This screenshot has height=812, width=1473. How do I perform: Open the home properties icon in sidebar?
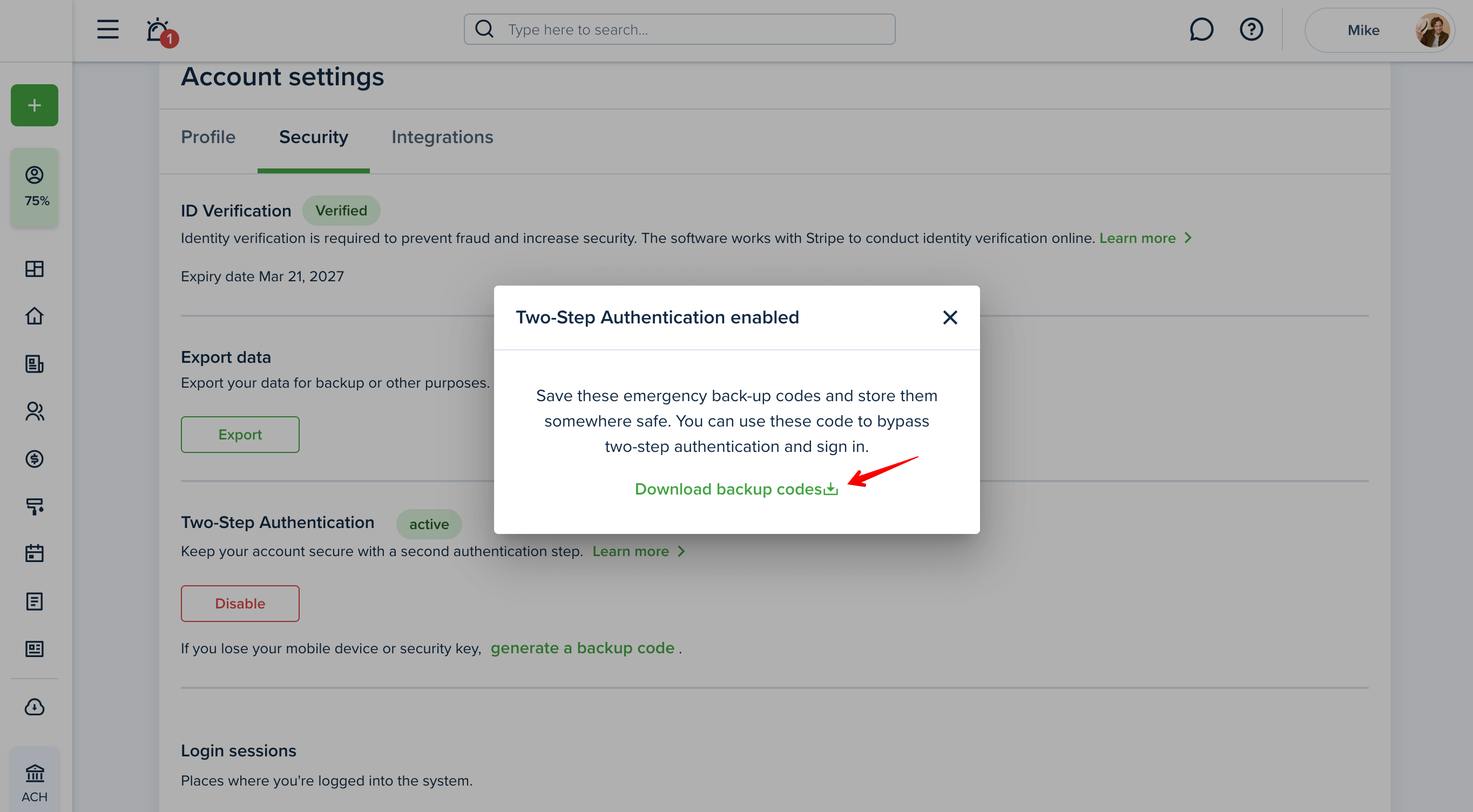tap(35, 316)
